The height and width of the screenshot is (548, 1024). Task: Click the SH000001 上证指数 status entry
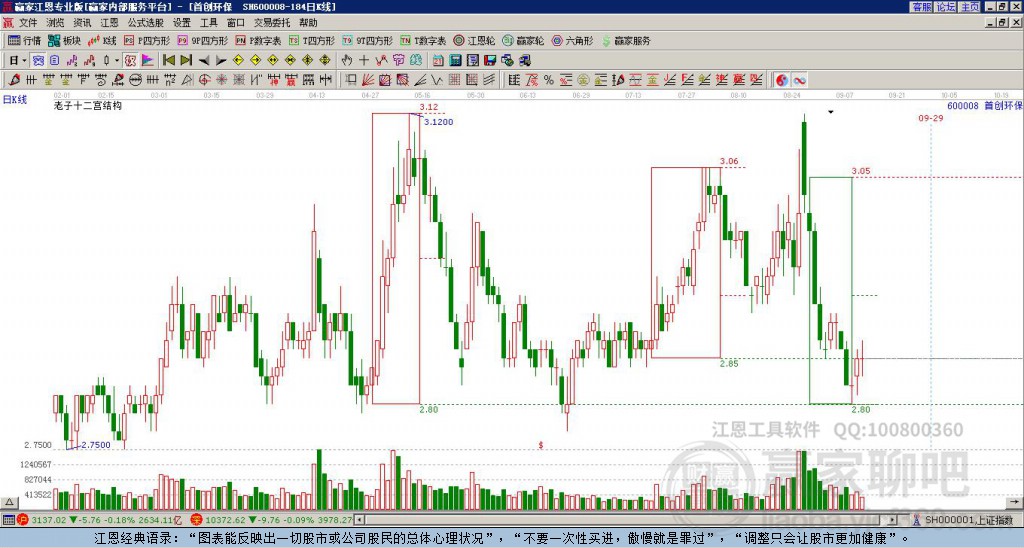click(x=969, y=520)
